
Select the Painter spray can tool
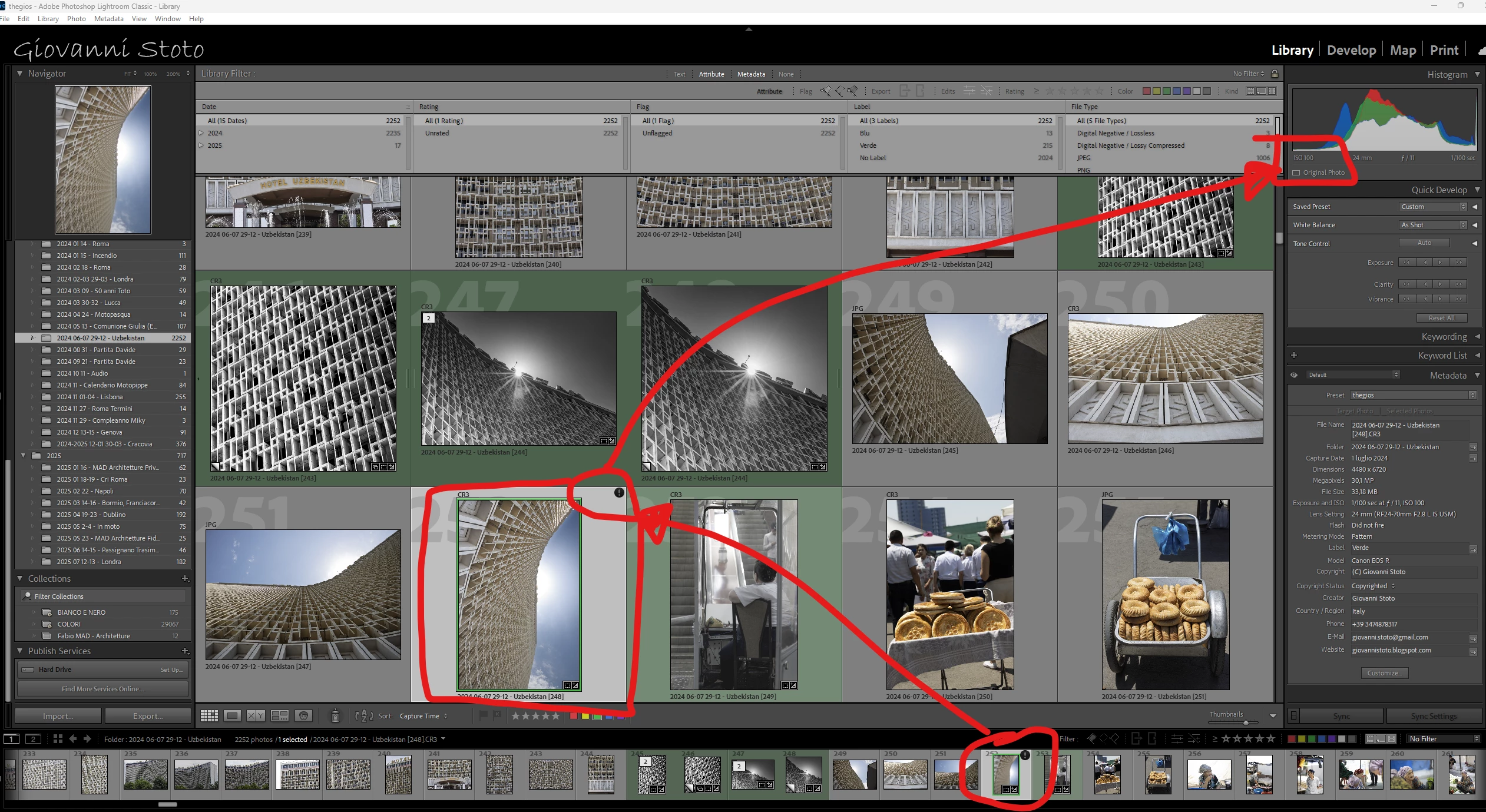(x=335, y=715)
